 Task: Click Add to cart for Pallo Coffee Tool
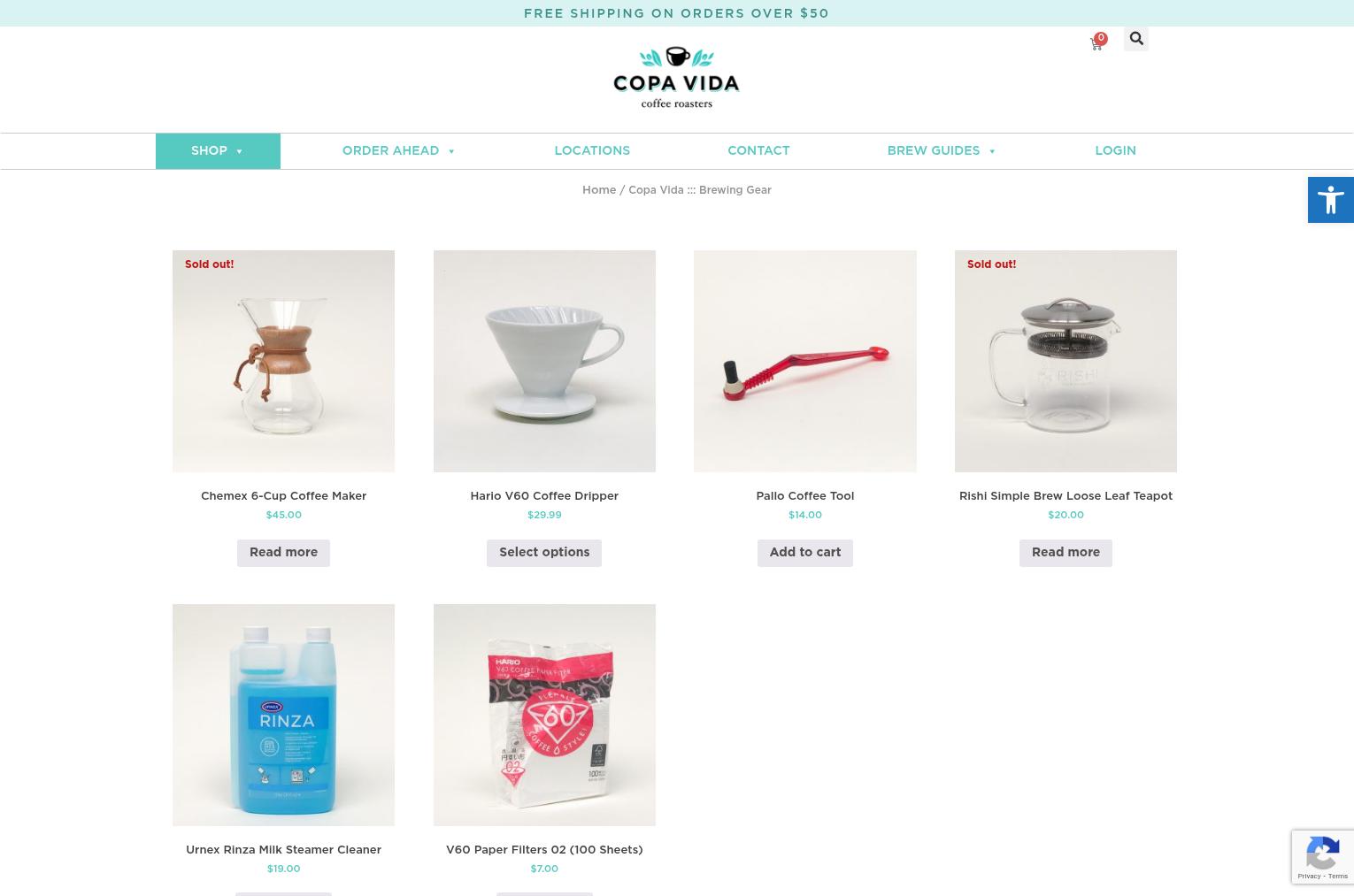tap(804, 553)
